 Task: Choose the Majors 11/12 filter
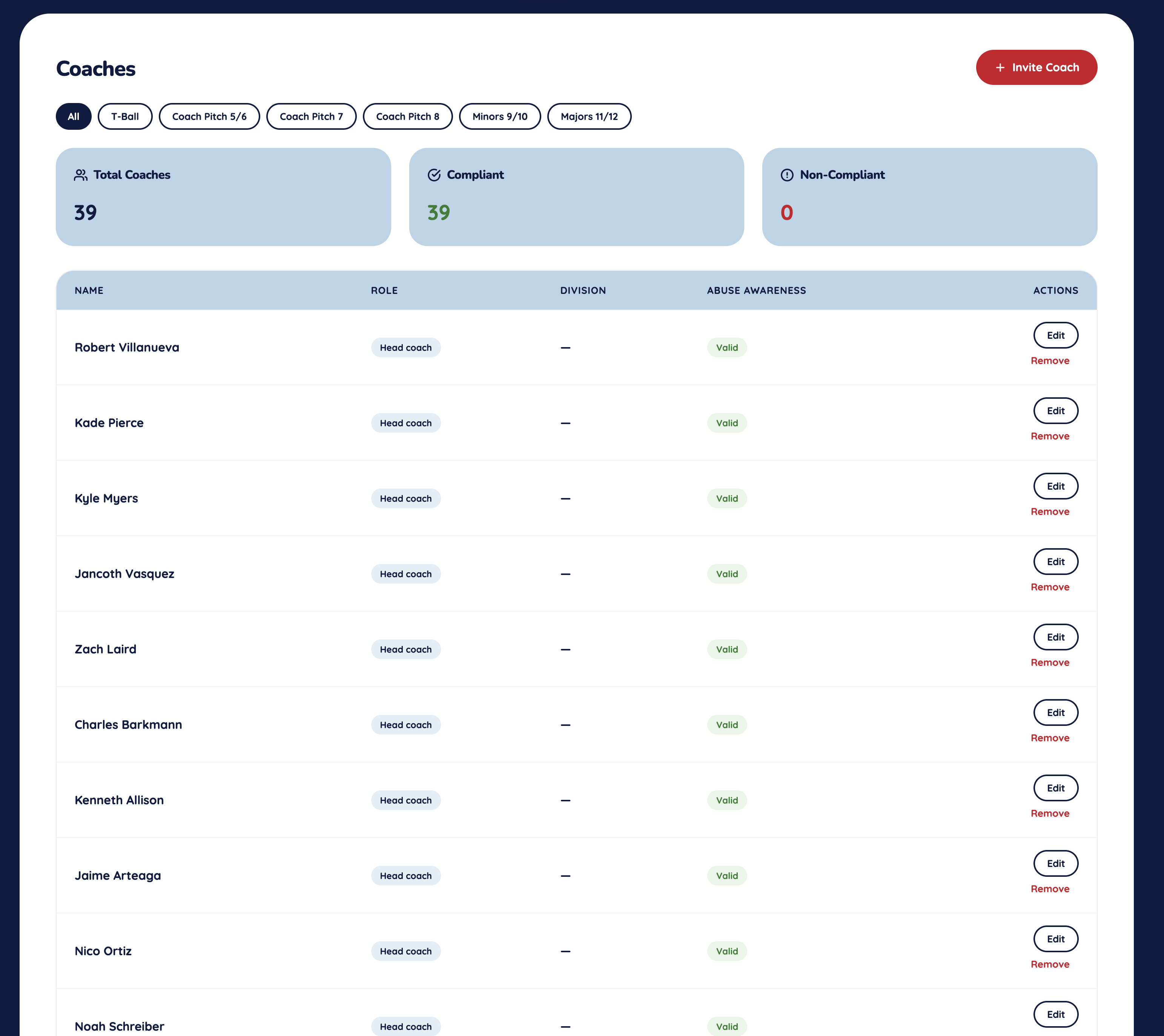coord(589,116)
